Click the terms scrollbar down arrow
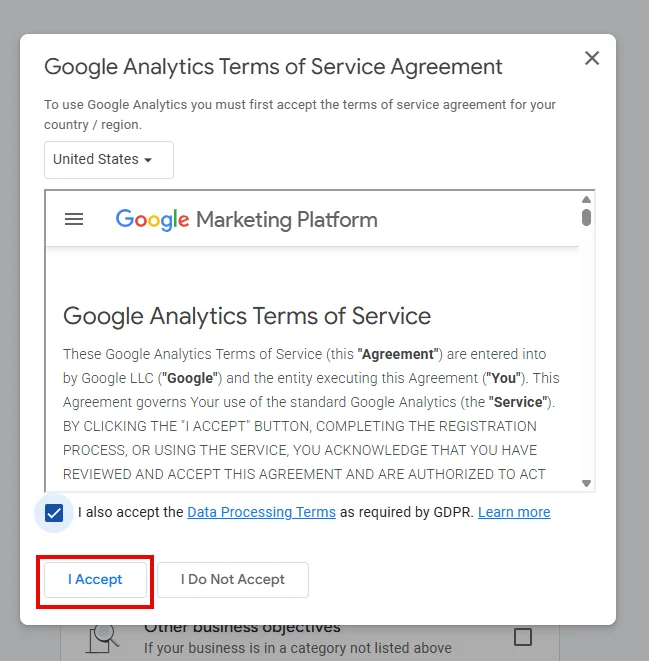 click(x=586, y=483)
